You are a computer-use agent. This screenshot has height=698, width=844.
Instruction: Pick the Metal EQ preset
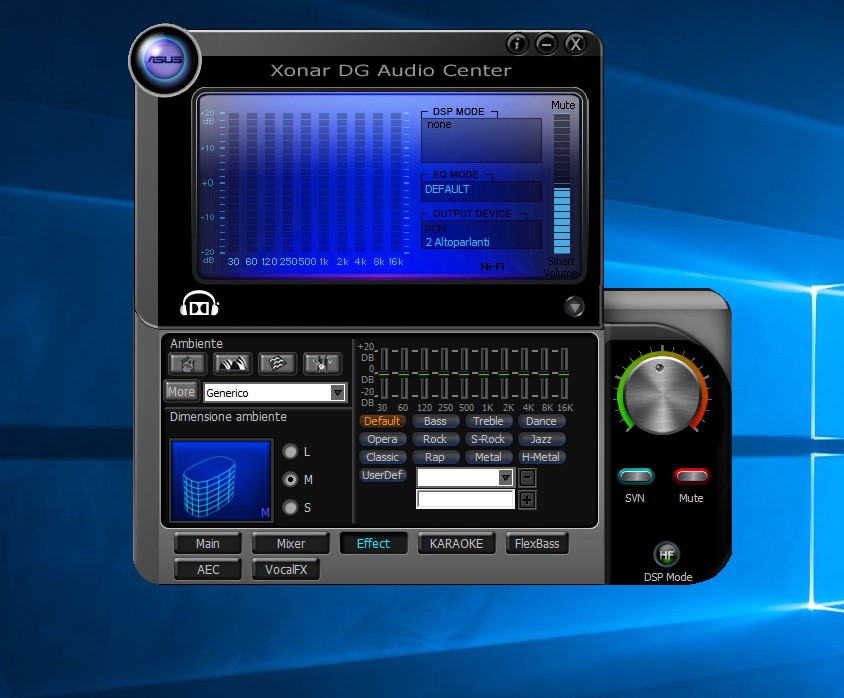488,457
